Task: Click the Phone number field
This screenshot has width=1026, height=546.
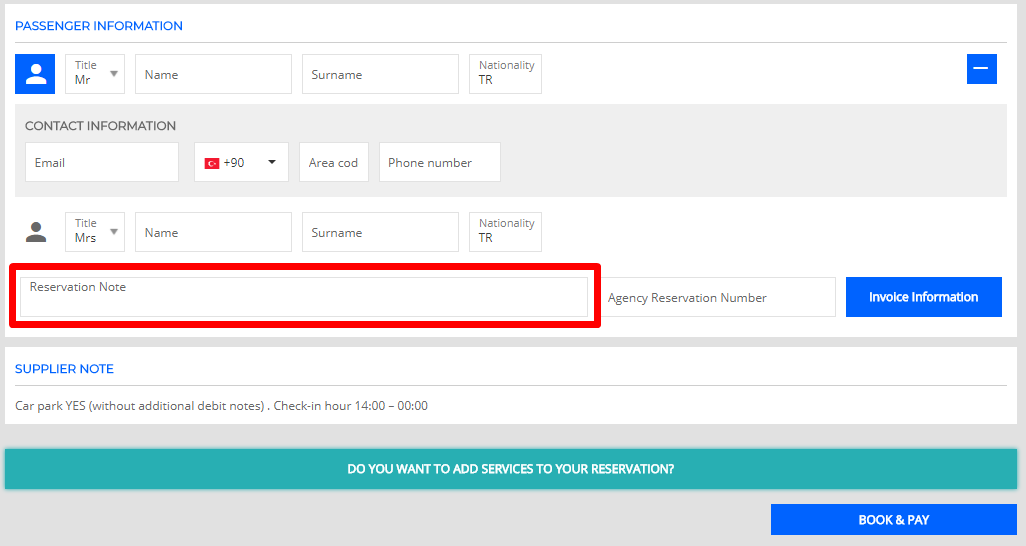Action: tap(439, 162)
